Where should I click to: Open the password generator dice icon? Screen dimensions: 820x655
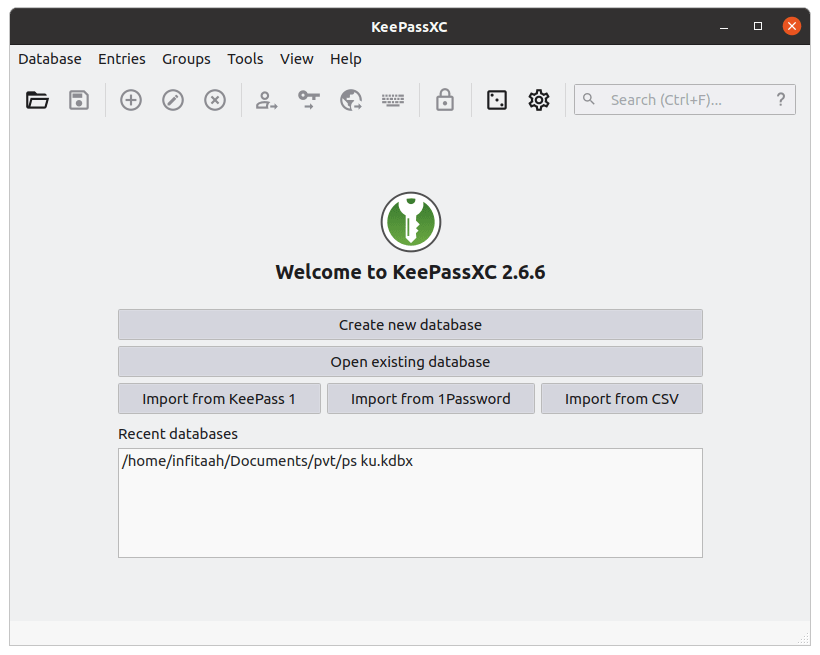(497, 100)
